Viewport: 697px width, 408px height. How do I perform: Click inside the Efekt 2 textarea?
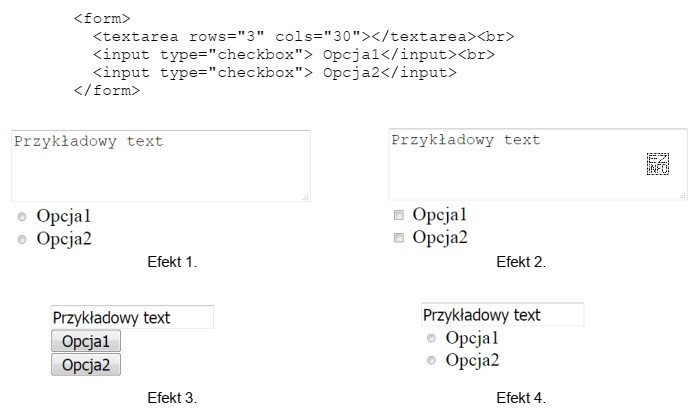pos(520,168)
